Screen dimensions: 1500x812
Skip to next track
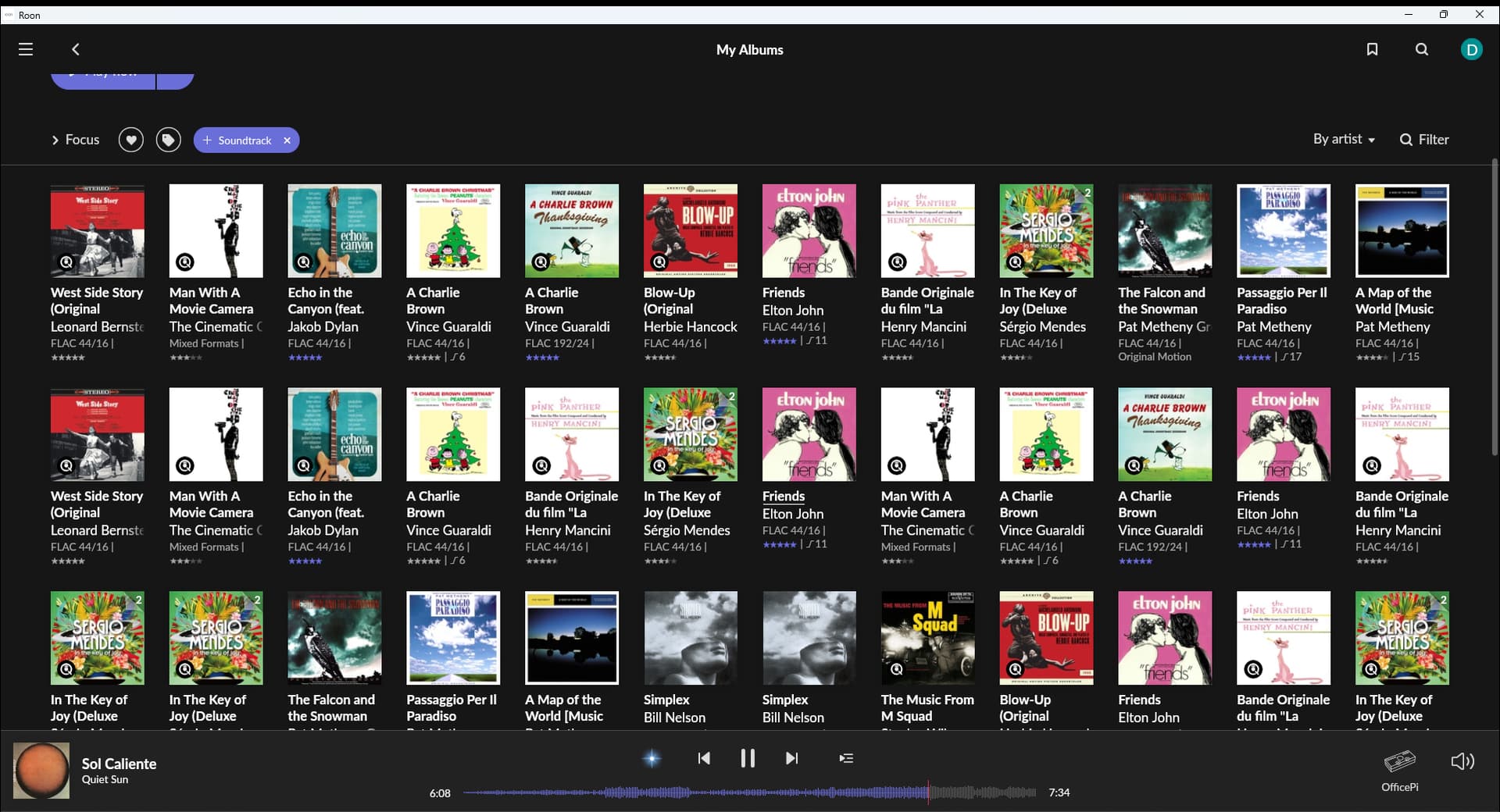pos(791,758)
